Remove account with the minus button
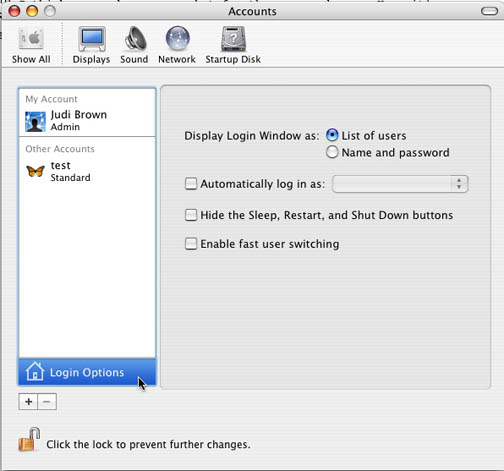The image size is (504, 471). pyautogui.click(x=47, y=402)
